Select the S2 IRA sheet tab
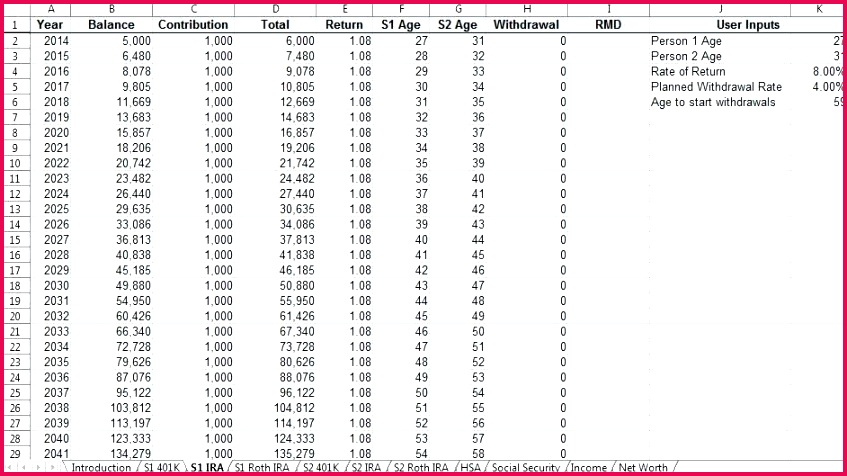The image size is (847, 476). click(367, 468)
